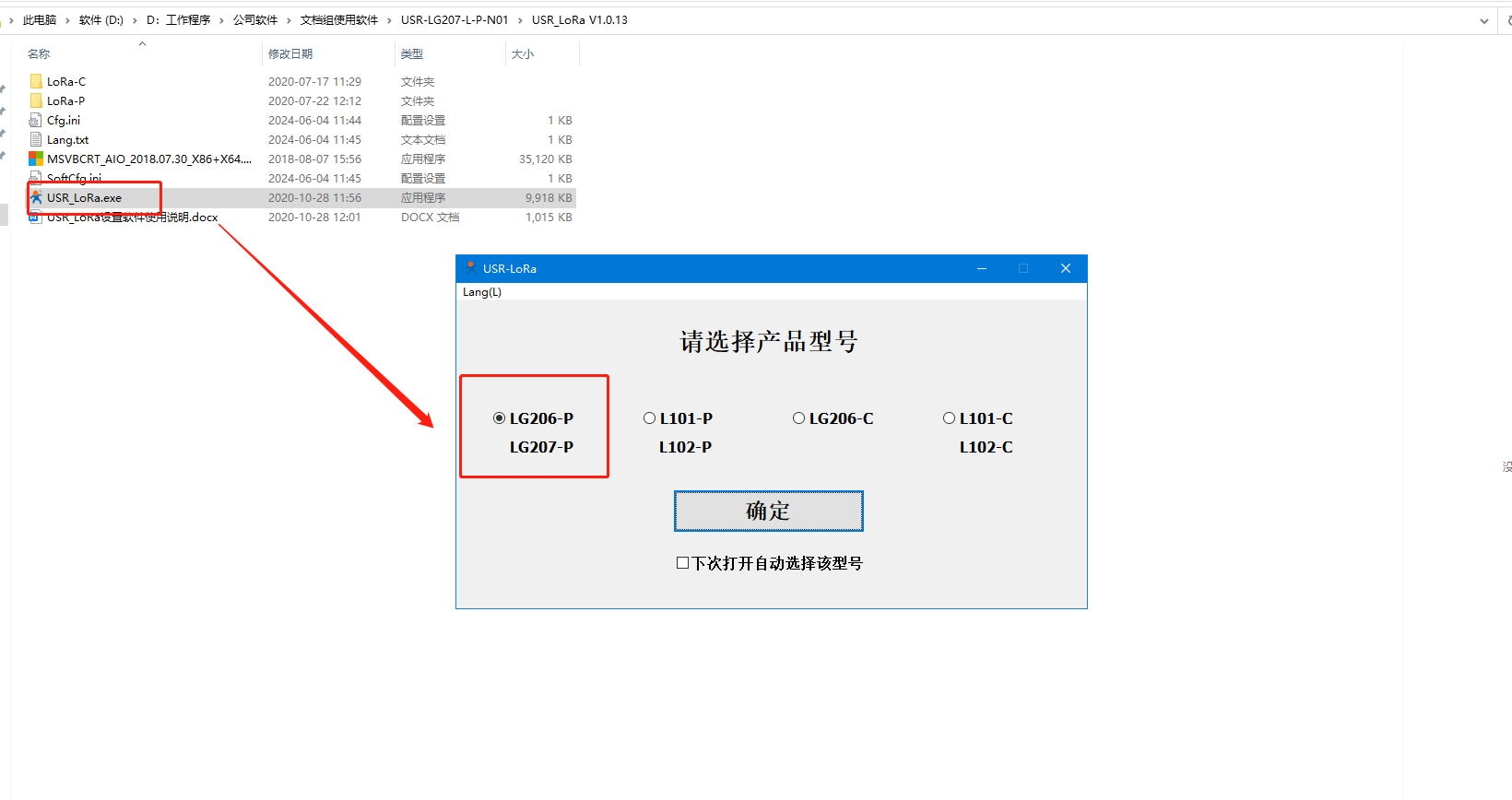1512x800 pixels.
Task: Click the 确定 confirm button
Action: (769, 511)
